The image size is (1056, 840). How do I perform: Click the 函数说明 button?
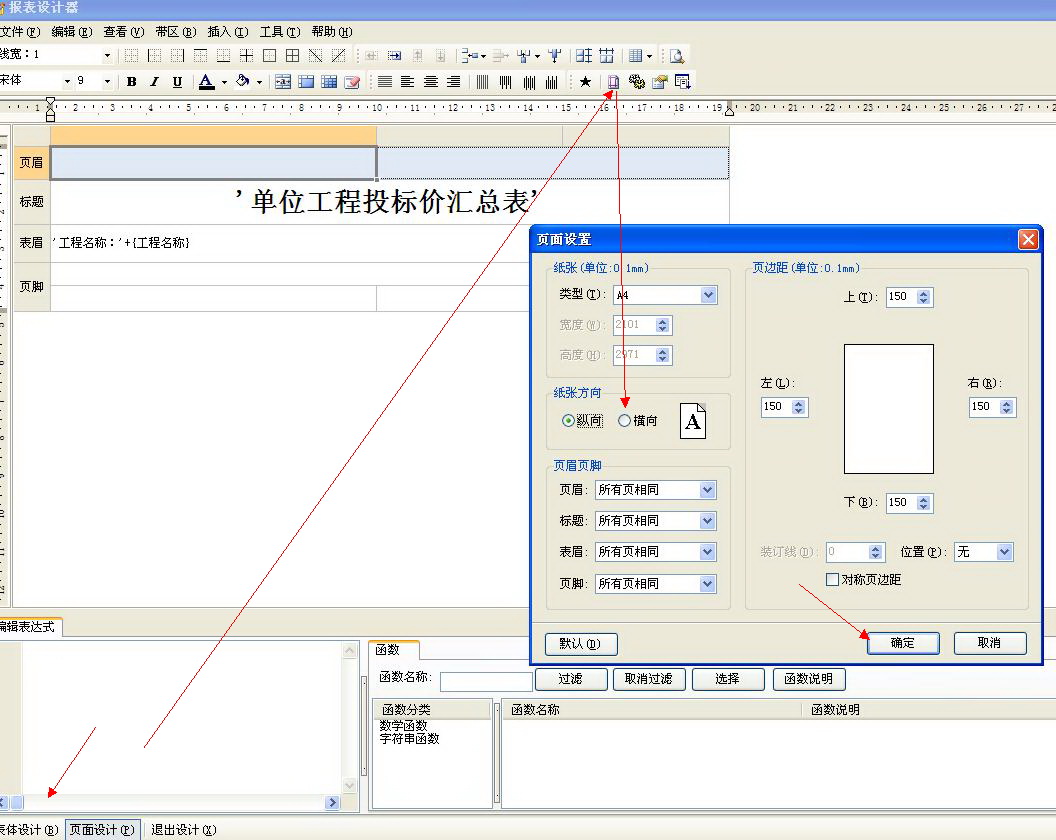pos(809,679)
